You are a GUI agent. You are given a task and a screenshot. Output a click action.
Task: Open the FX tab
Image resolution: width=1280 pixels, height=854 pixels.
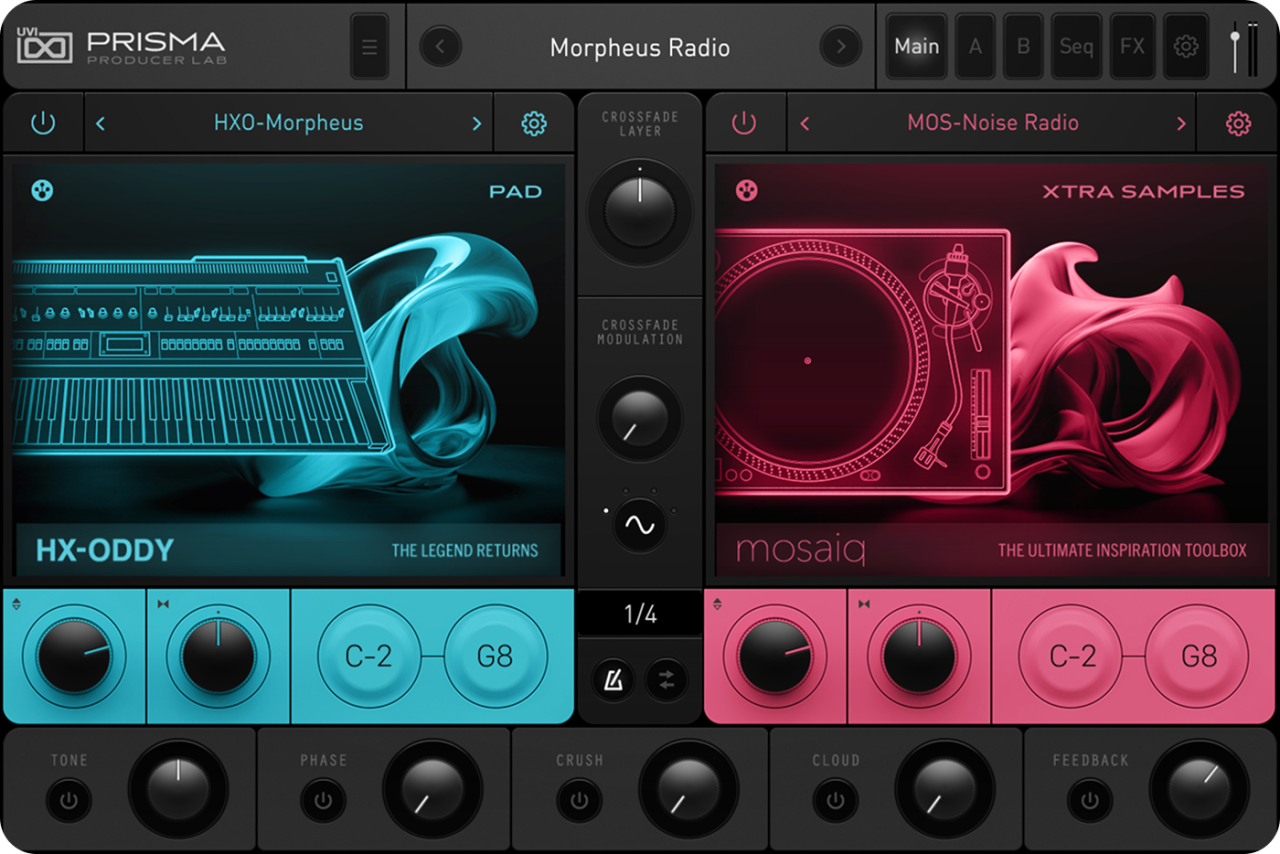pyautogui.click(x=1132, y=46)
